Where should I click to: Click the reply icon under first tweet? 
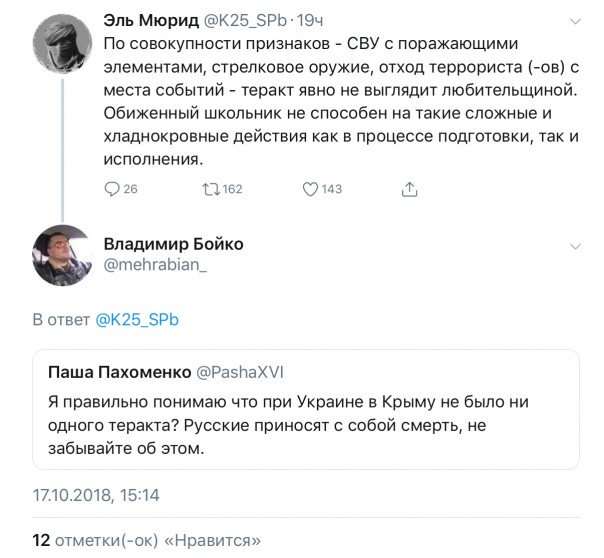point(112,189)
